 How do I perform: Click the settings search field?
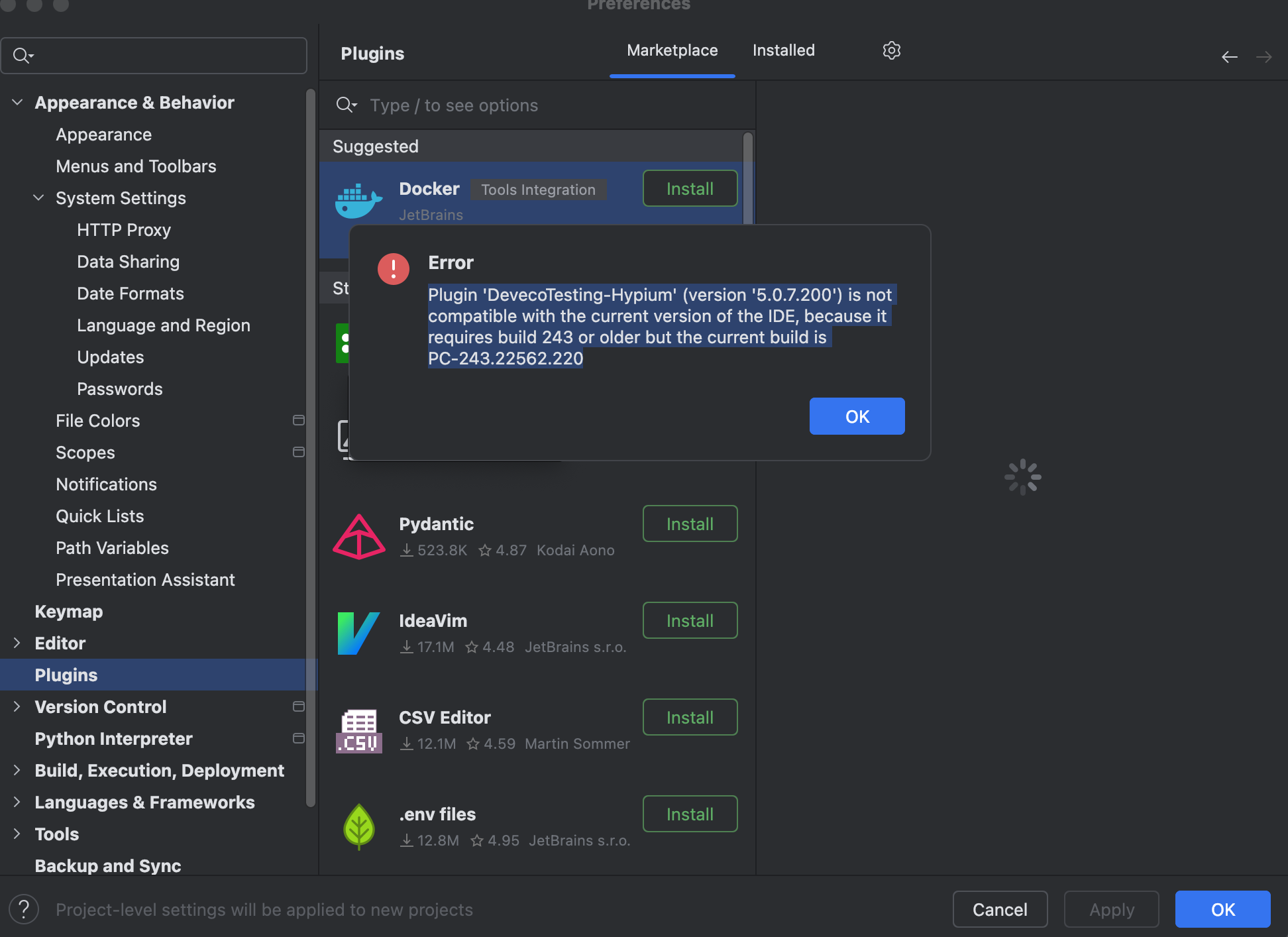154,56
